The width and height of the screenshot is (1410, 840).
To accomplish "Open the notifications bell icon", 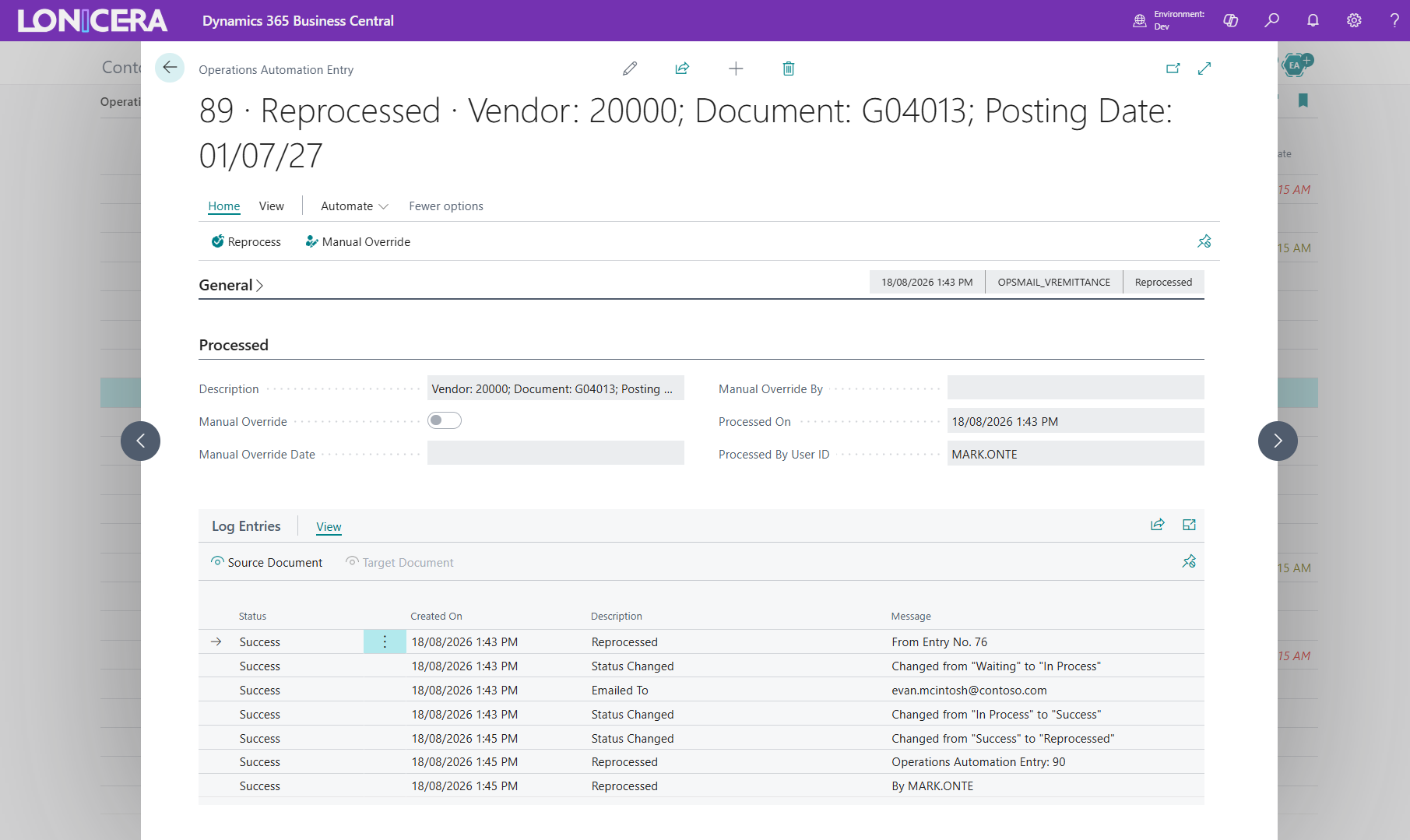I will (1313, 20).
